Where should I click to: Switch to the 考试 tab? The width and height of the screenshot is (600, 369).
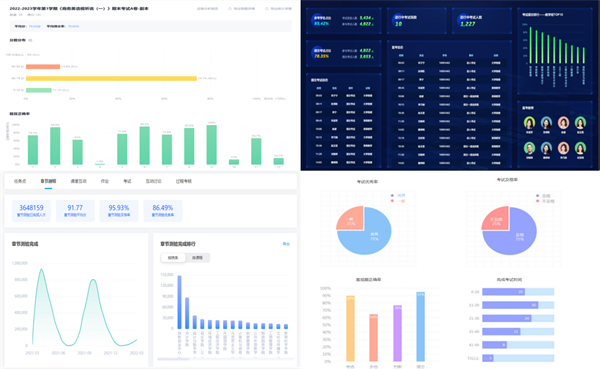[x=127, y=181]
